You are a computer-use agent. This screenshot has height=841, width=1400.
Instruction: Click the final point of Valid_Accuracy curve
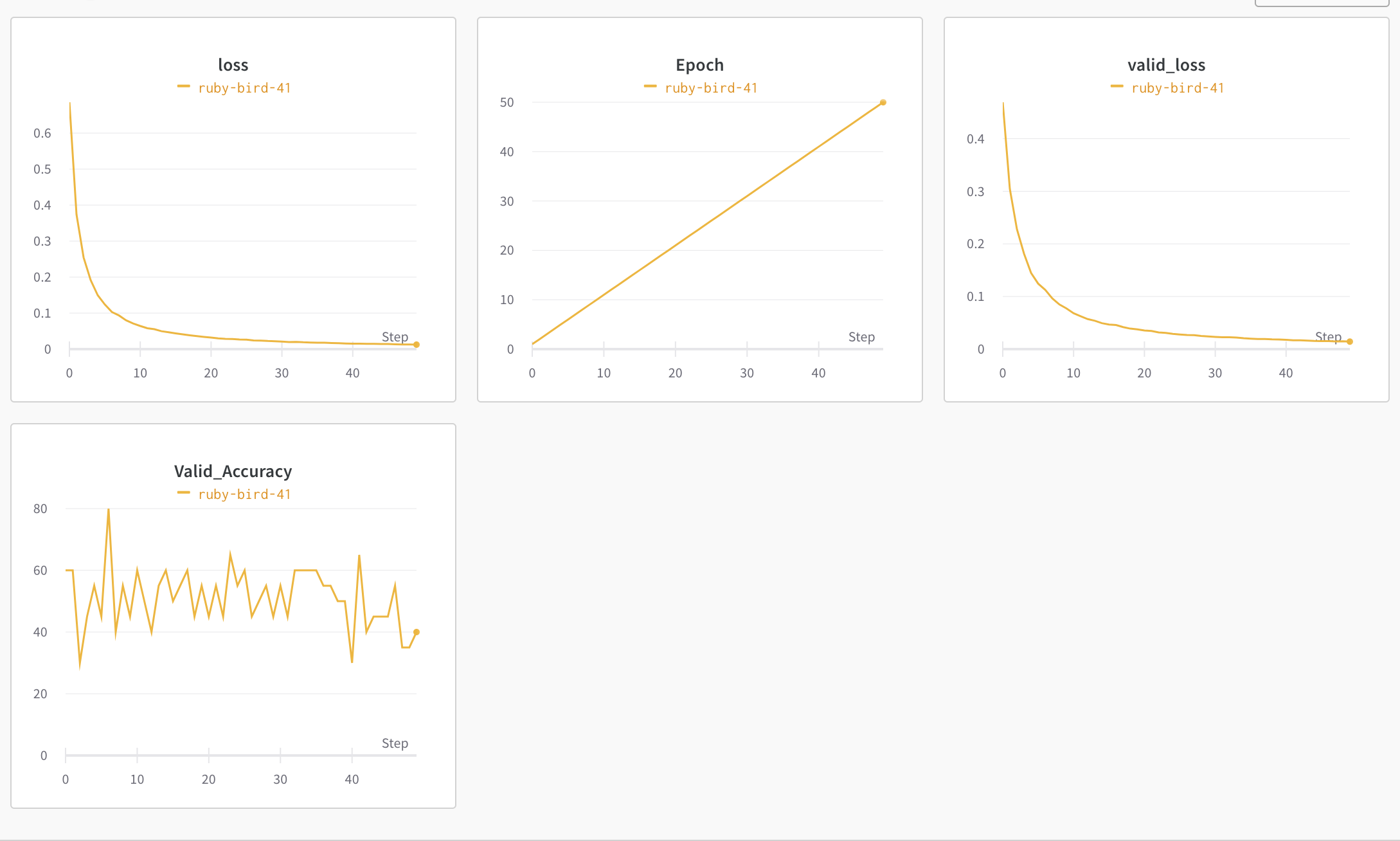[x=417, y=632]
